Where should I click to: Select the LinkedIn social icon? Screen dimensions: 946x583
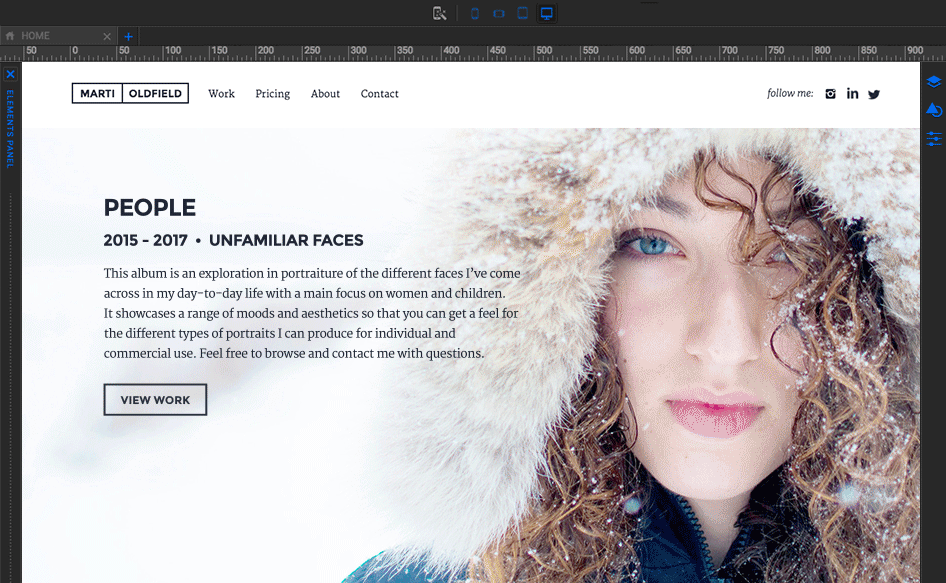pyautogui.click(x=852, y=93)
